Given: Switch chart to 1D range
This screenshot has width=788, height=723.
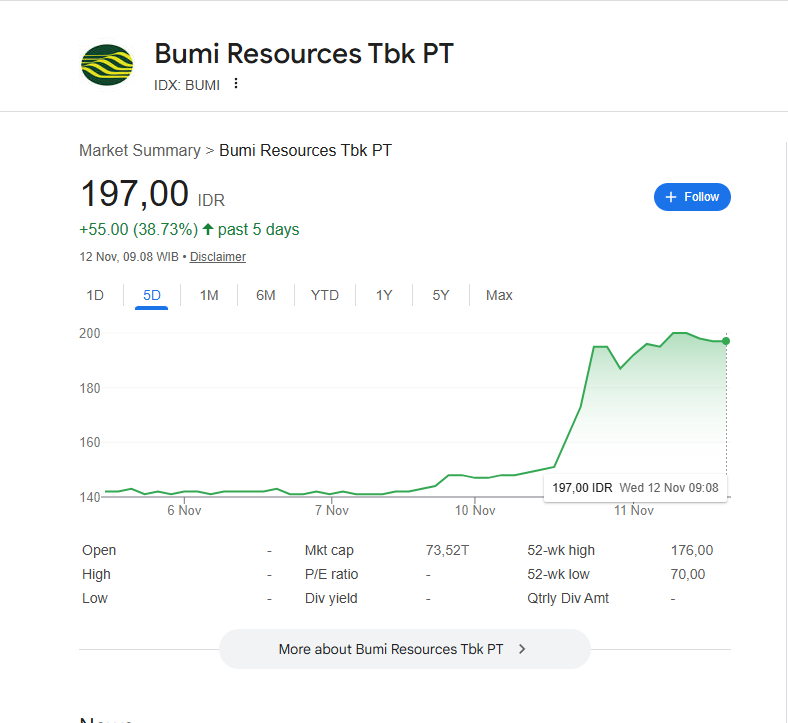Looking at the screenshot, I should (95, 295).
